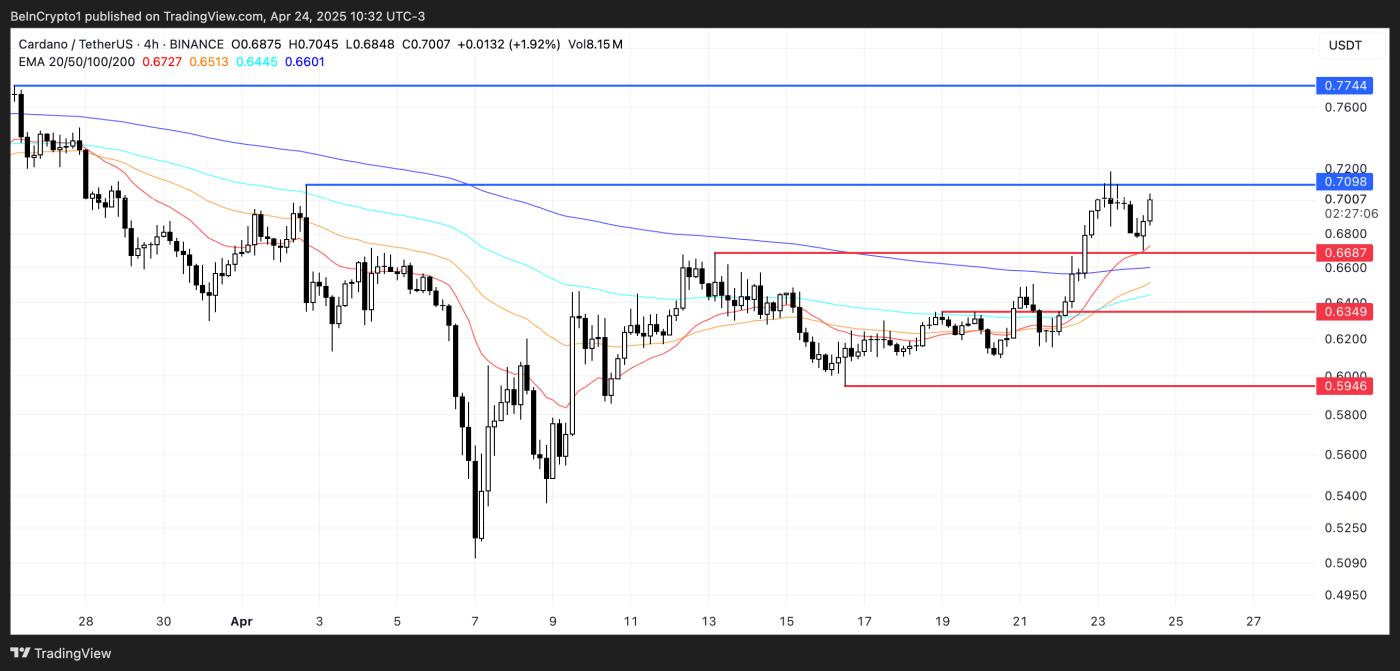Screen dimensions: 1400x671
Task: Click the red 0.6687 support price label
Action: pos(1344,254)
